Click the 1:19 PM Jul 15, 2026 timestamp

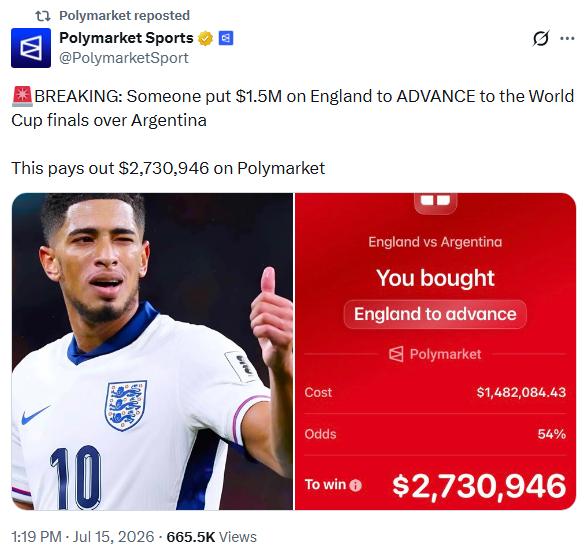(x=82, y=537)
